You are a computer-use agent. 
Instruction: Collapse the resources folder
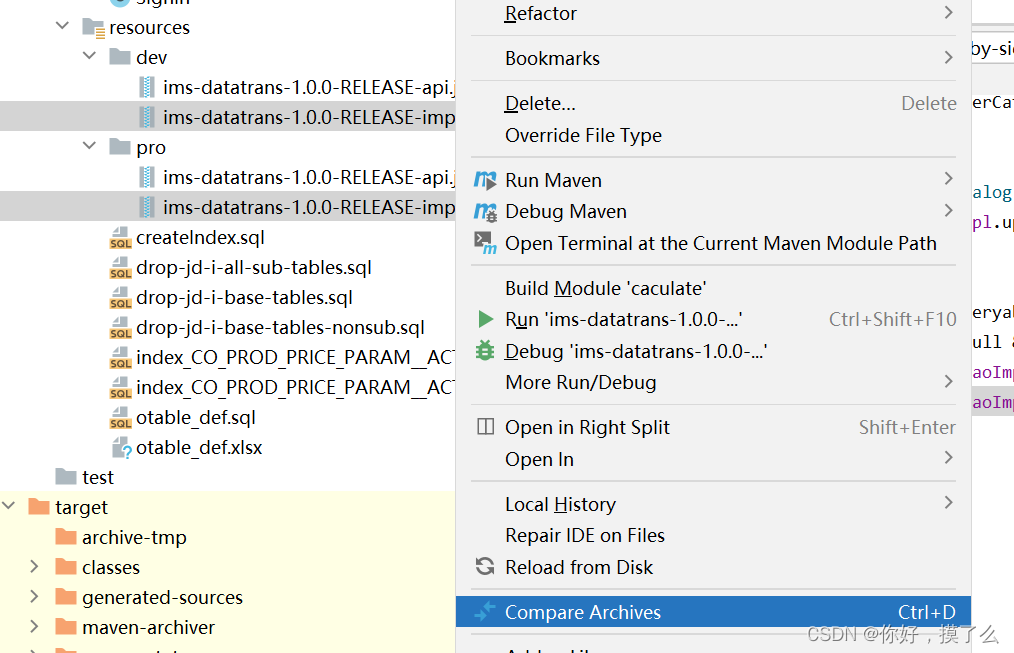pyautogui.click(x=62, y=26)
